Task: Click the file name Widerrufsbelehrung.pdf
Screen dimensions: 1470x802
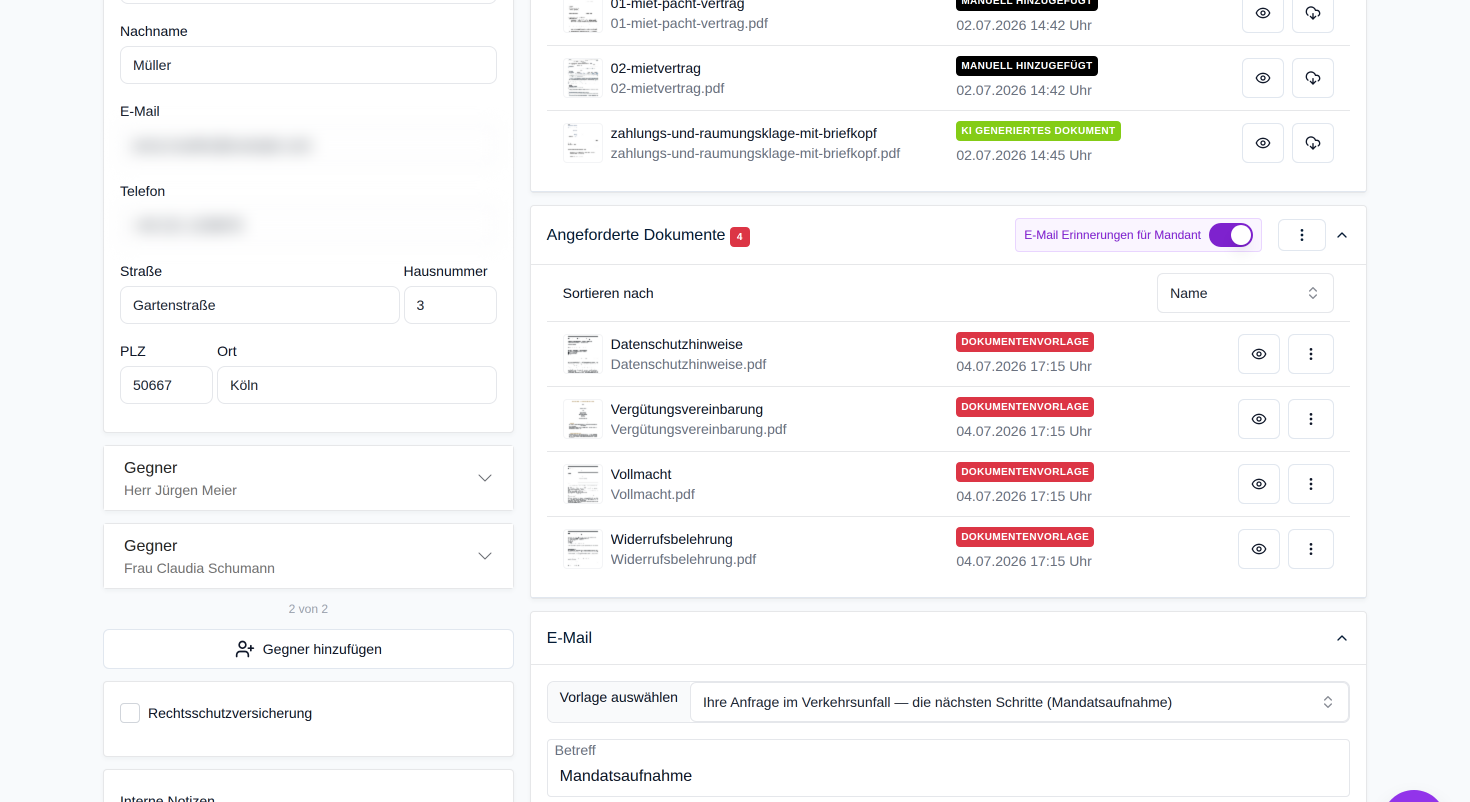Action: [x=684, y=559]
